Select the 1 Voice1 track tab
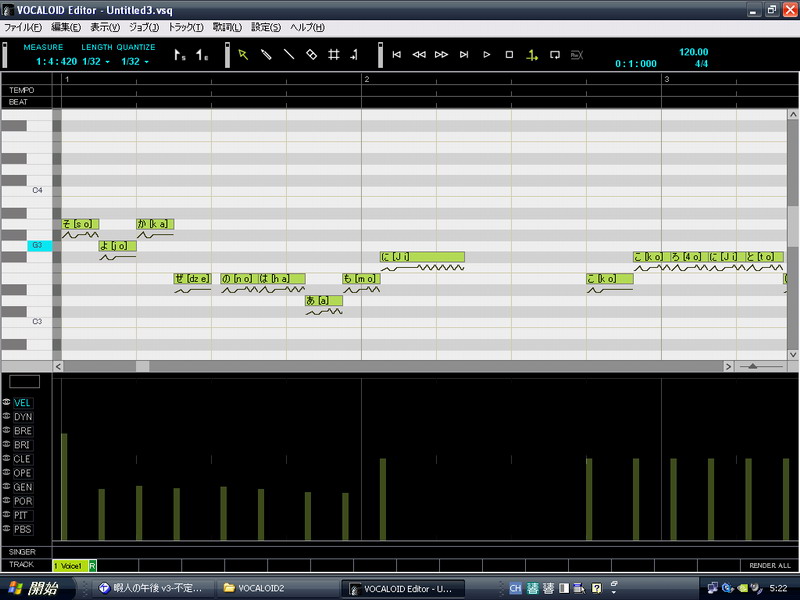This screenshot has width=800, height=600. [70, 566]
